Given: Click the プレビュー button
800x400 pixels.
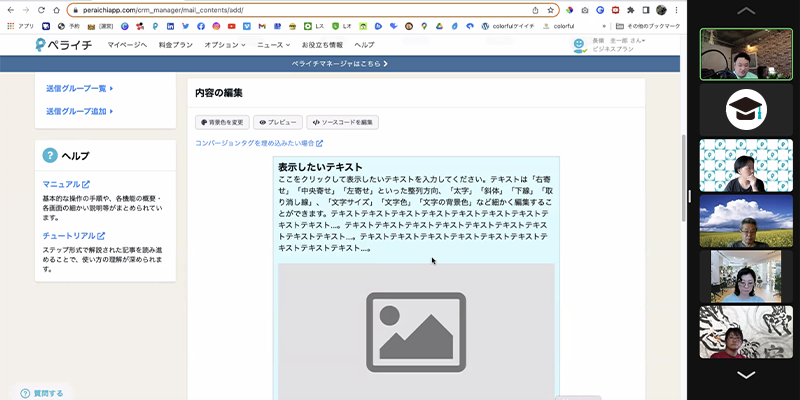Looking at the screenshot, I should (277, 122).
